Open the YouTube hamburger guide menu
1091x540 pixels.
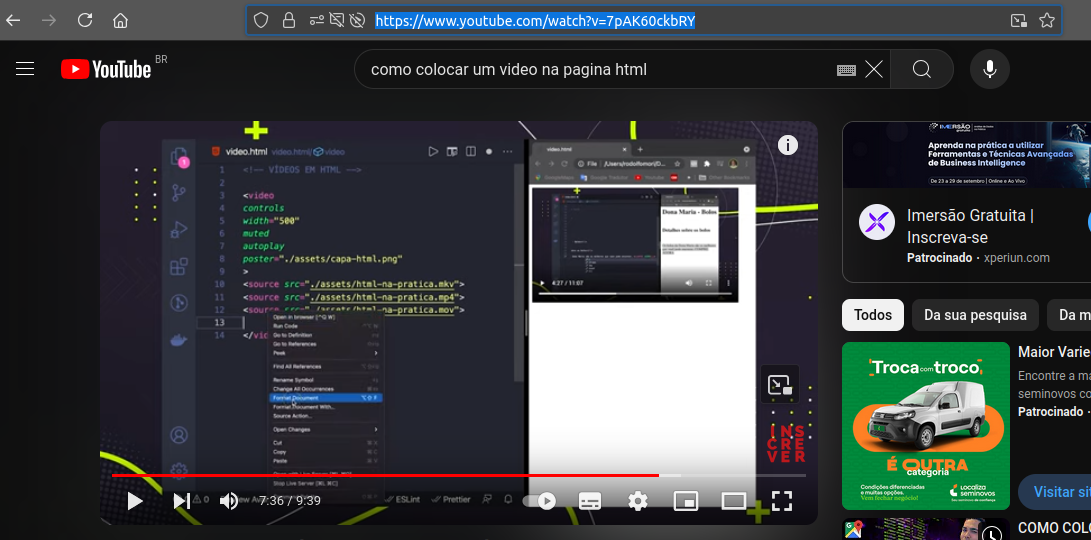(25, 69)
